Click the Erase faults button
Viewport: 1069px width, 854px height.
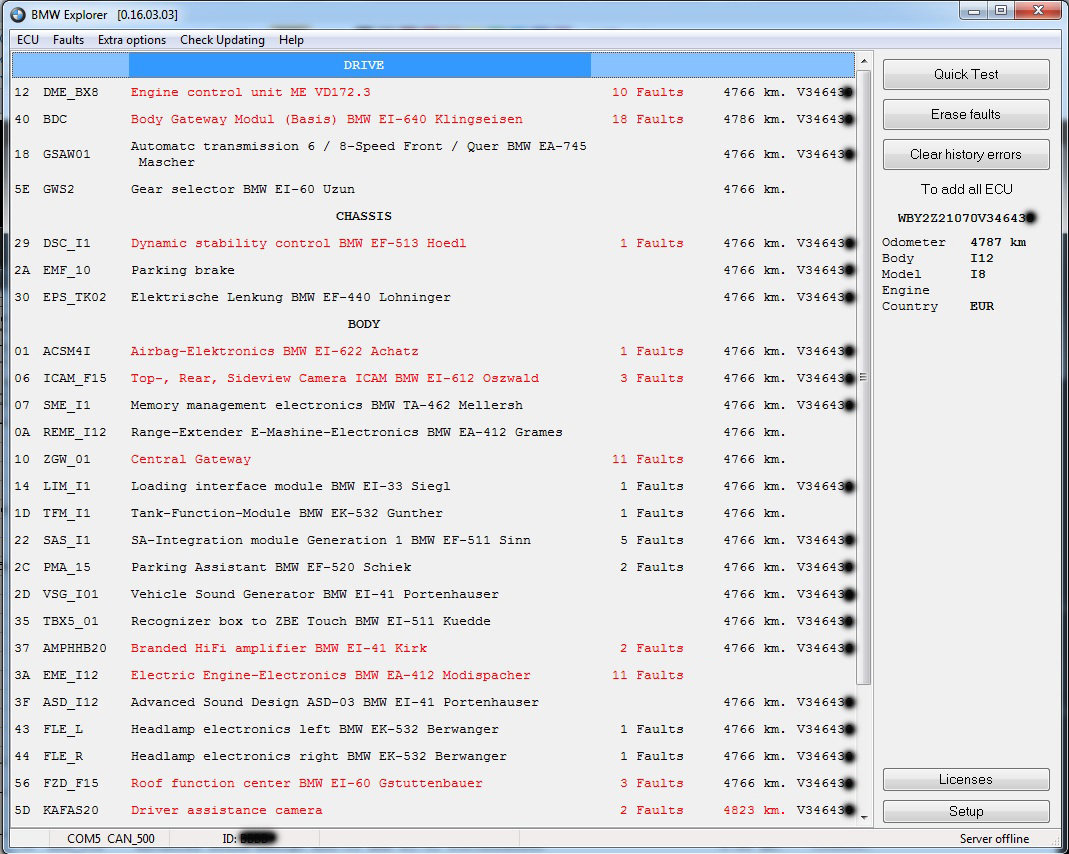pos(965,114)
